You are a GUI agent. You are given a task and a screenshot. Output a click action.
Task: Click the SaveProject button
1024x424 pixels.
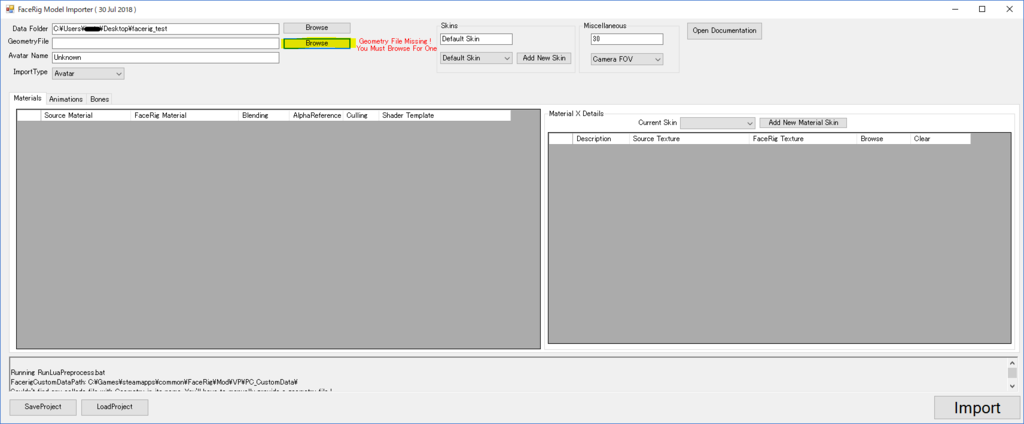coord(43,407)
